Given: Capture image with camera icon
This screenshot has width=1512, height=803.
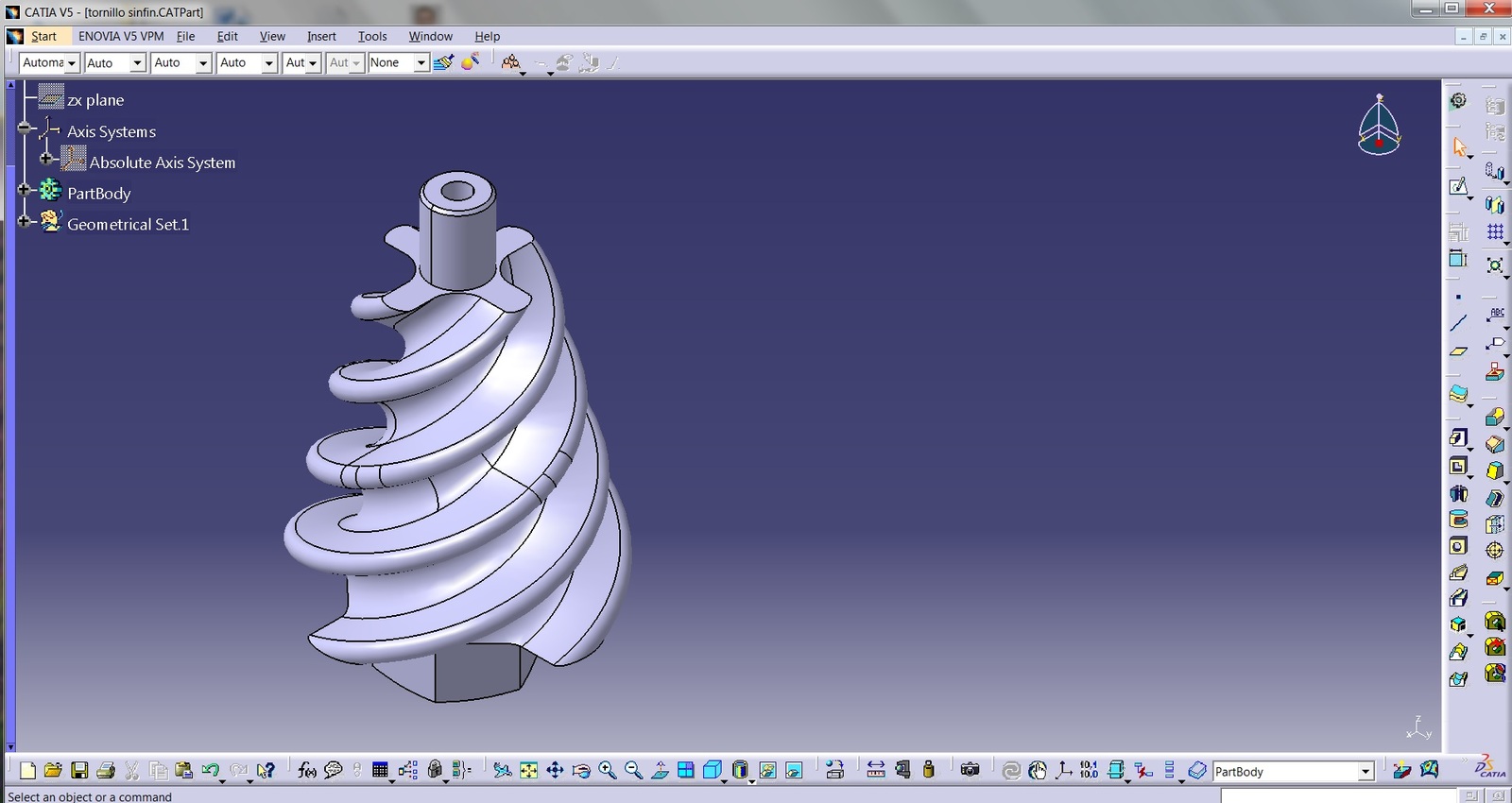Looking at the screenshot, I should [x=970, y=771].
